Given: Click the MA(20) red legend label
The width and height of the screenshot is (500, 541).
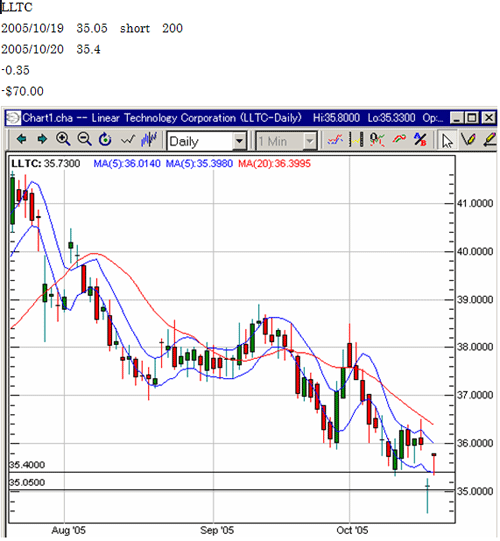Looking at the screenshot, I should tap(274, 164).
